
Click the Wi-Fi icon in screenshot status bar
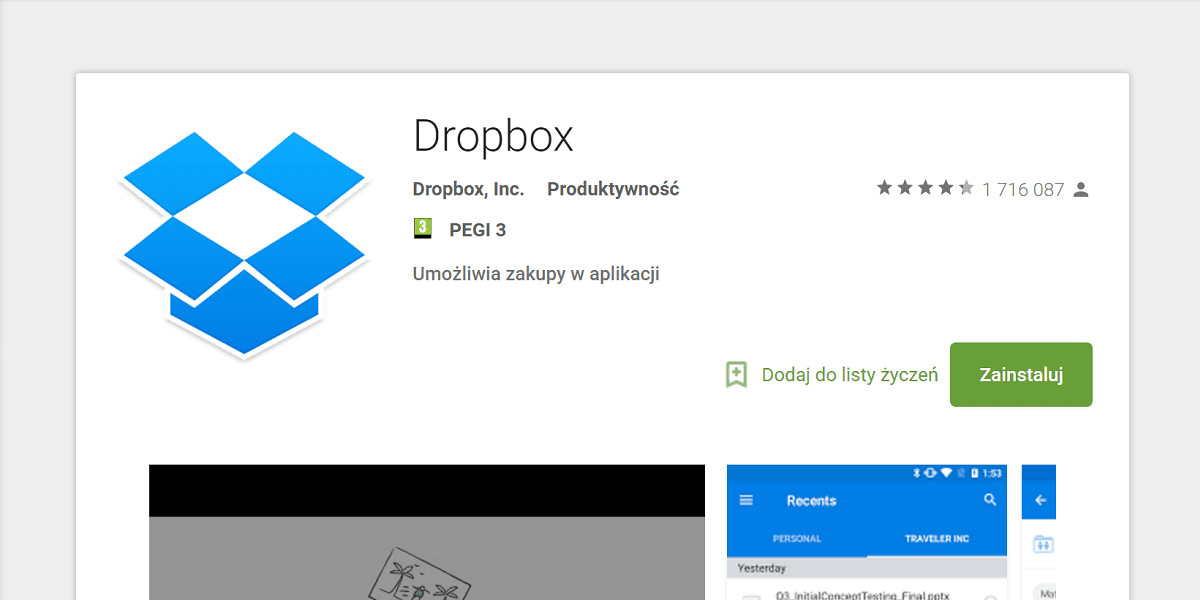(946, 472)
